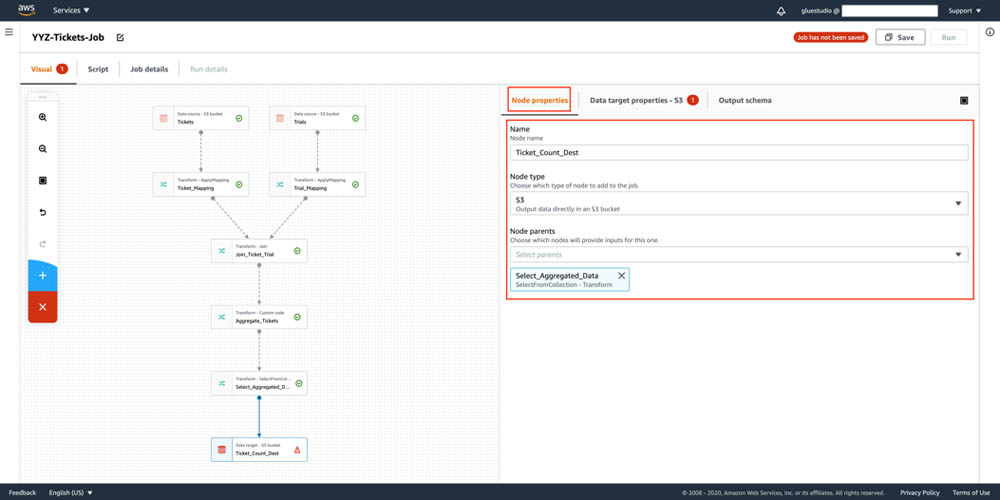Image resolution: width=1000 pixels, height=500 pixels.
Task: Click the 'Job has not been saved' badge
Action: pos(830,38)
